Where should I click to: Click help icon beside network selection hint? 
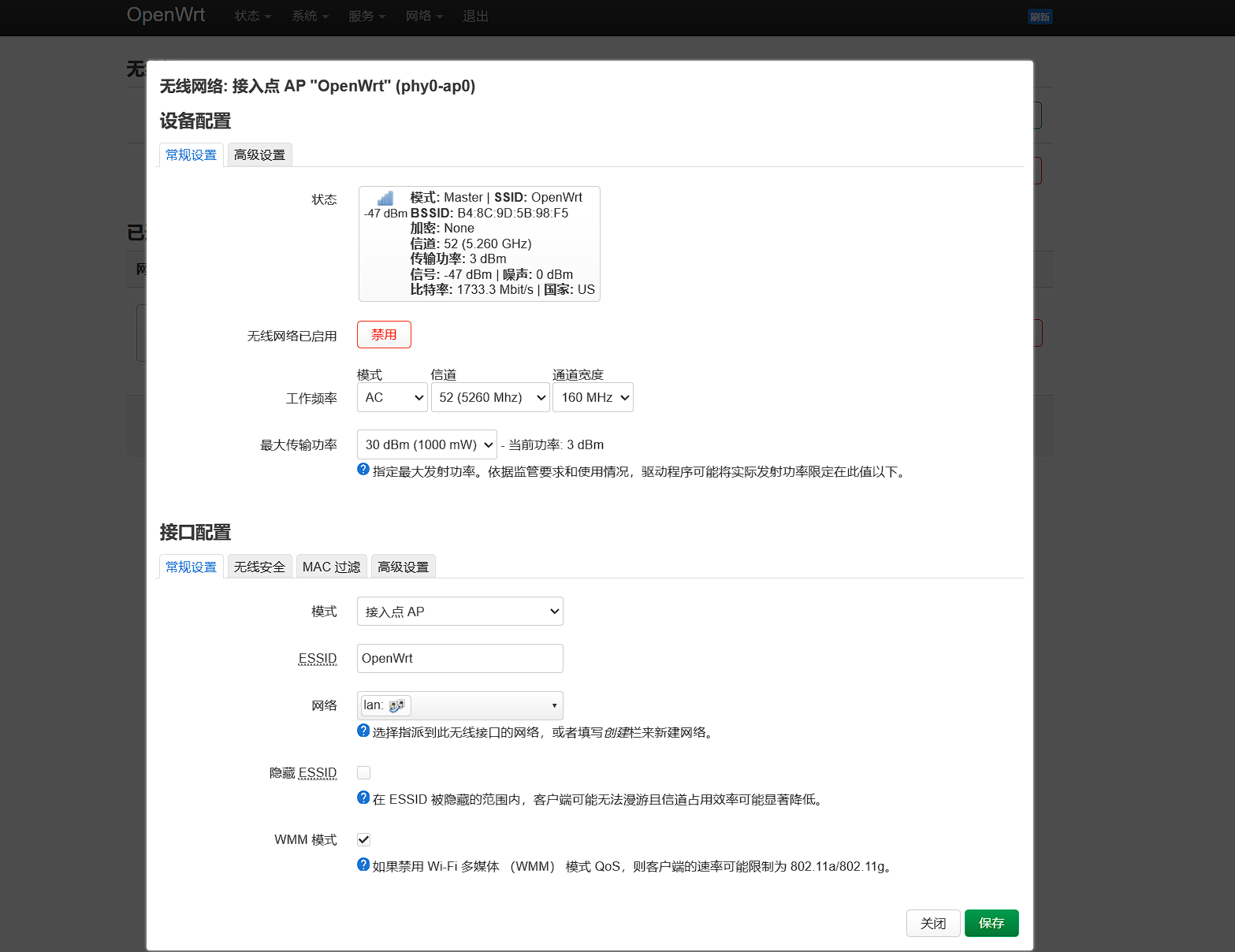[x=363, y=731]
